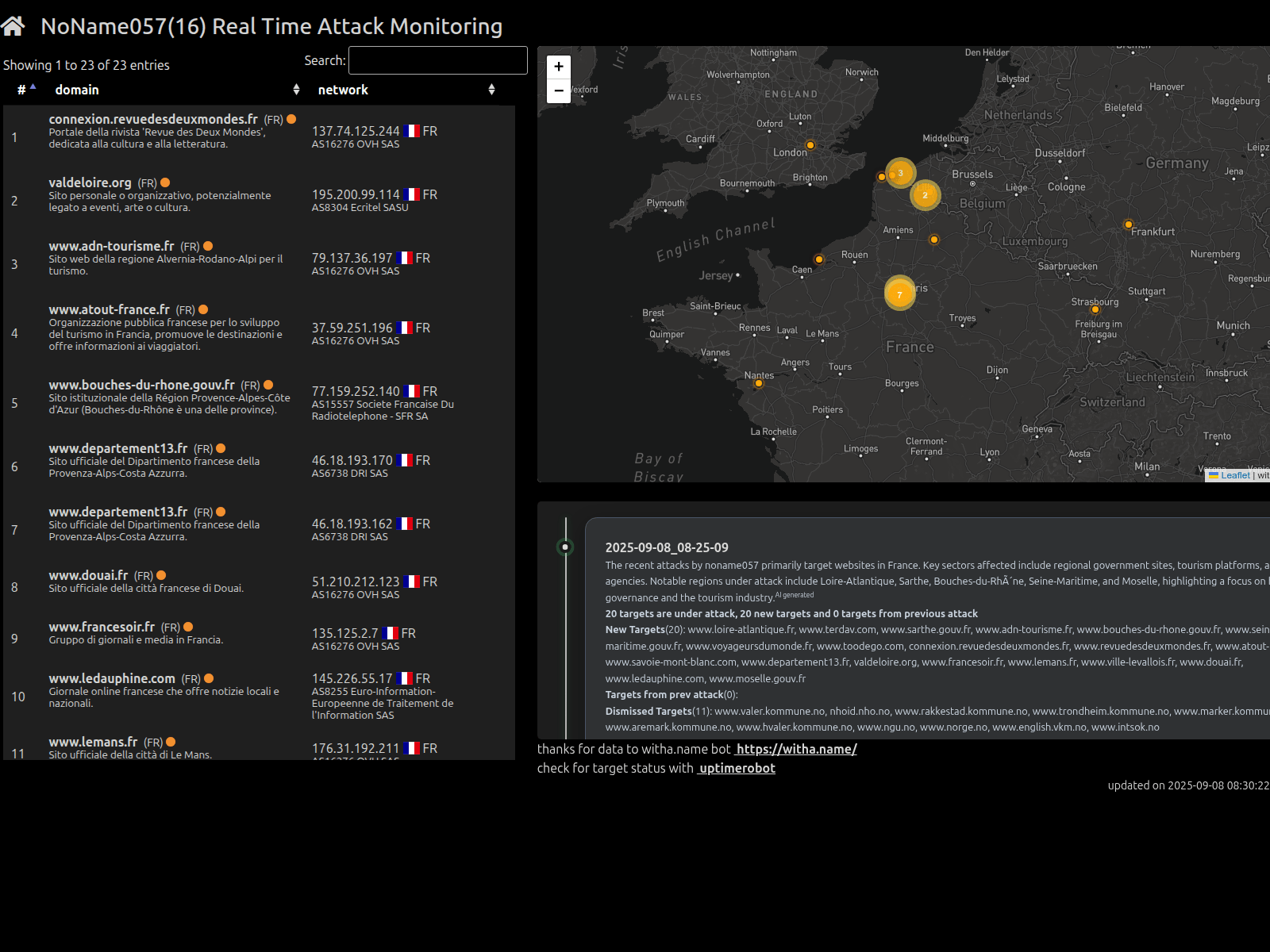
Task: Open the map cluster marker labeled 2
Action: (925, 195)
